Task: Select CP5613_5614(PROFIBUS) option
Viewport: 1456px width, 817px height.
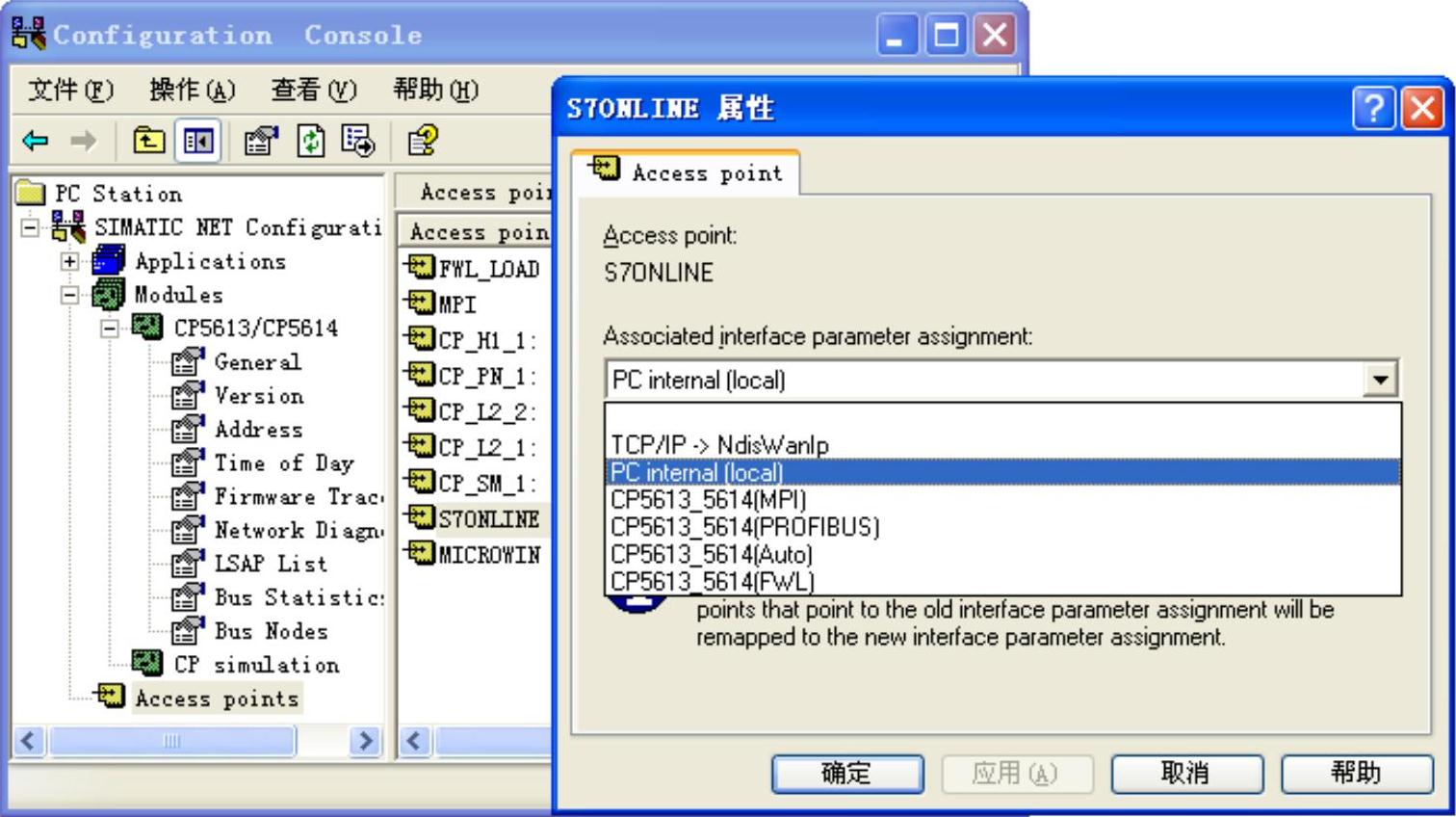Action: [1002, 527]
